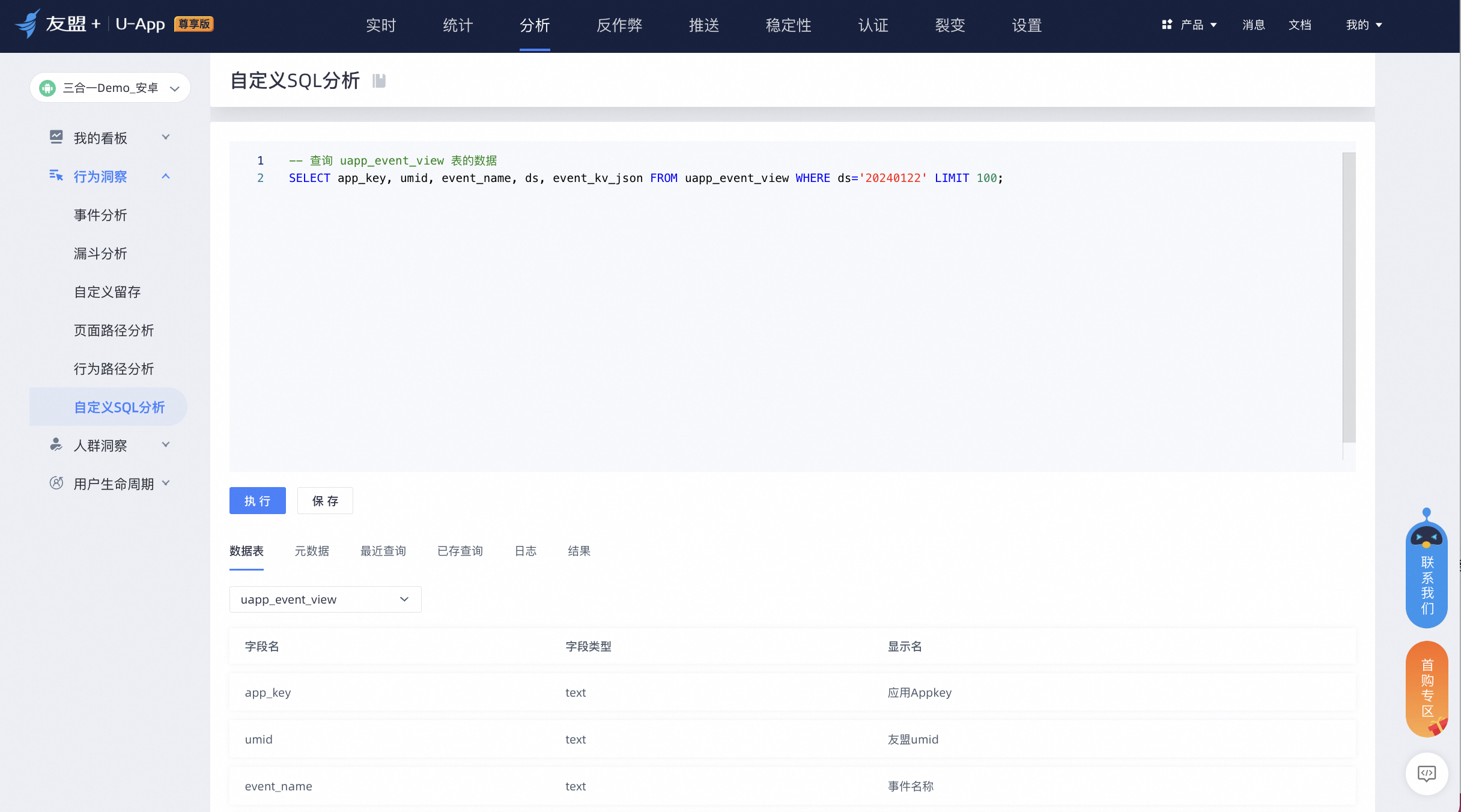This screenshot has width=1461, height=812.
Task: Select the 分析 navigation tab
Action: click(x=535, y=25)
